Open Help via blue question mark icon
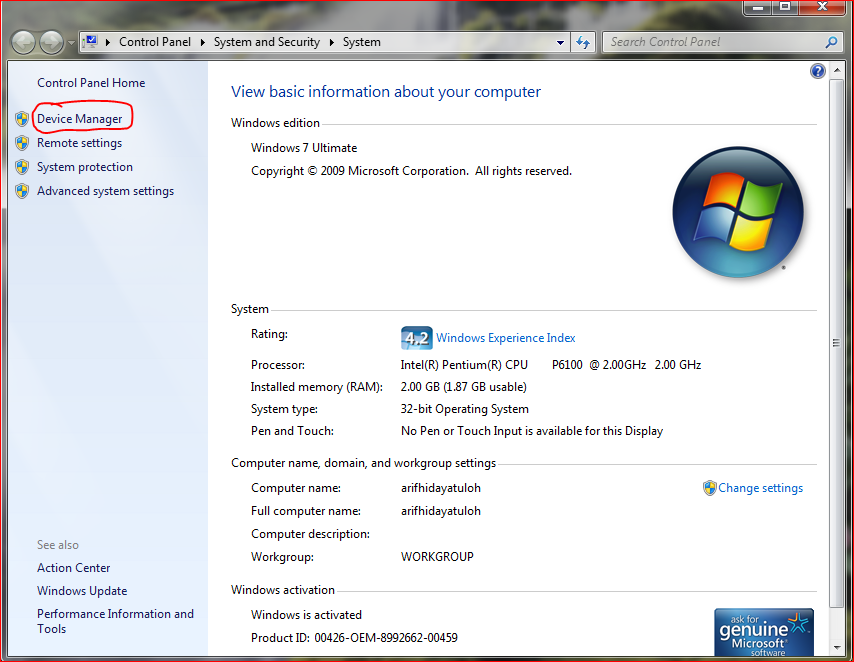The width and height of the screenshot is (854, 662). click(x=818, y=71)
